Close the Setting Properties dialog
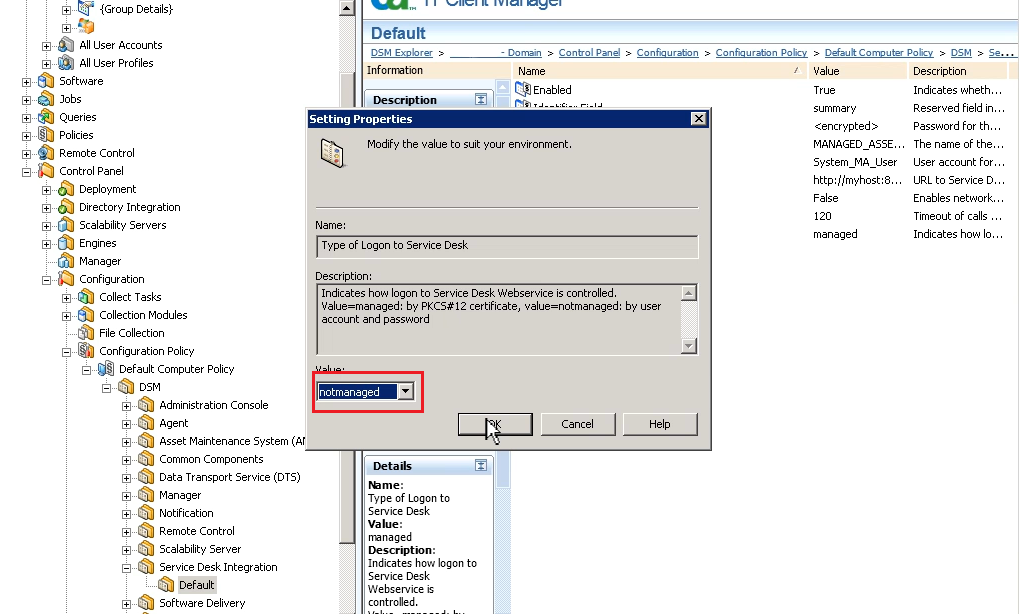This screenshot has height=614, width=1019. 698,118
